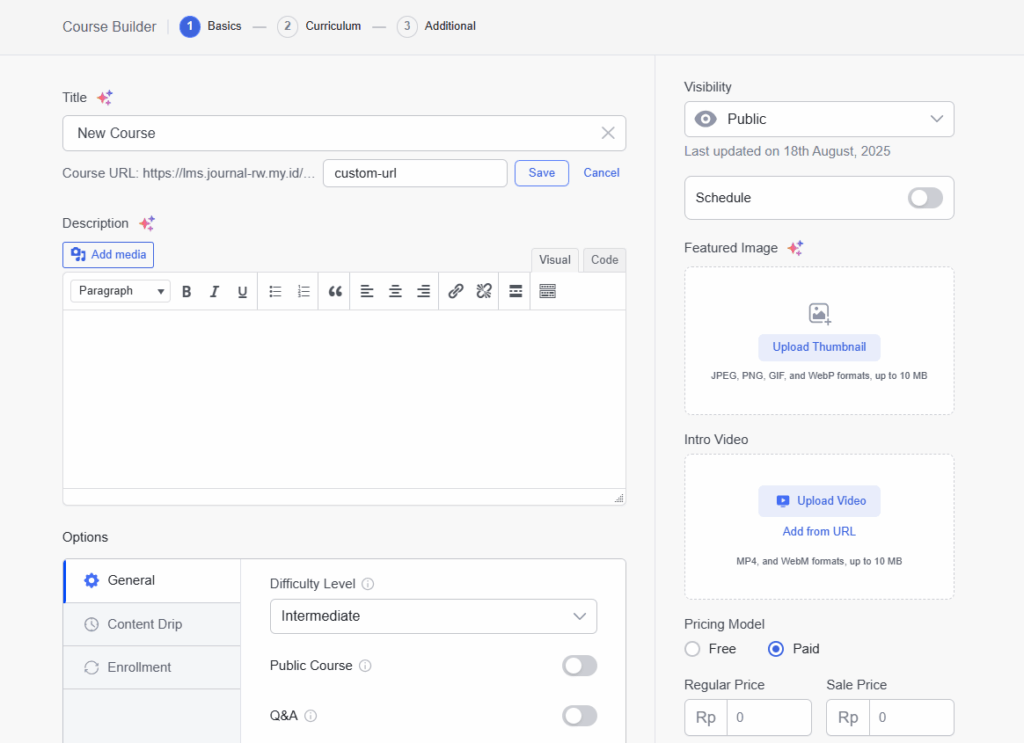
Task: Insert a bulleted list in the description
Action: [x=273, y=291]
